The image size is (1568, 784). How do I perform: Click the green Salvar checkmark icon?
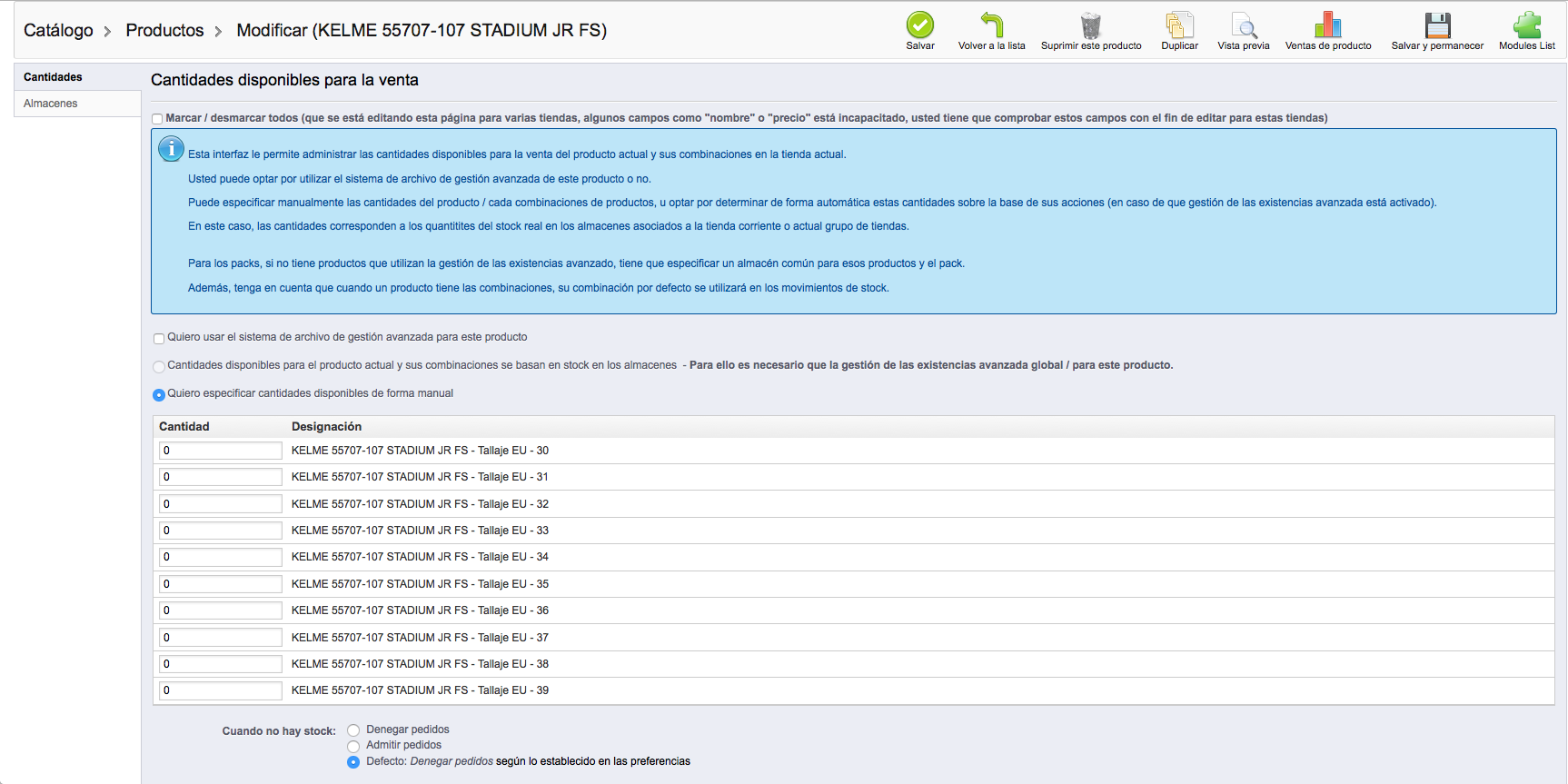[x=920, y=25]
